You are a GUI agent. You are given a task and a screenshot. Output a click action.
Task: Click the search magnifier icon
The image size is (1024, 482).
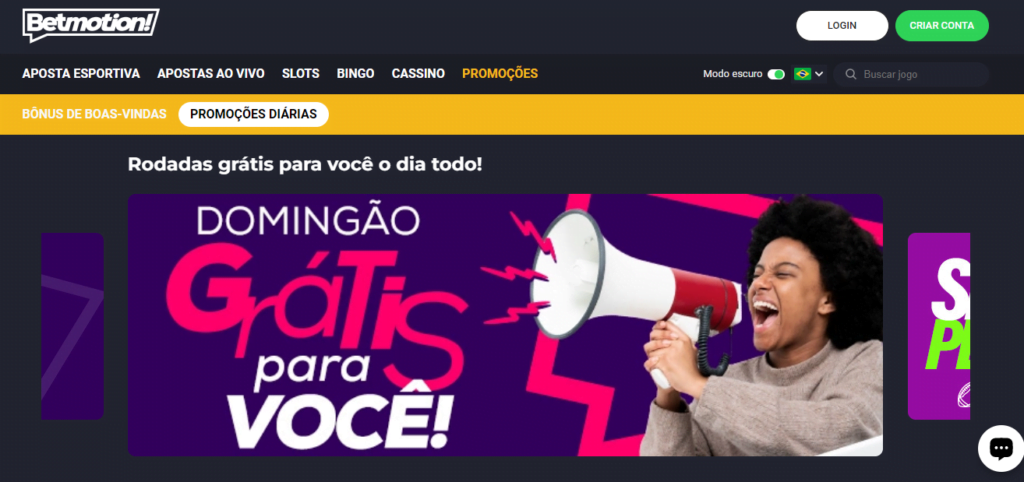850,74
